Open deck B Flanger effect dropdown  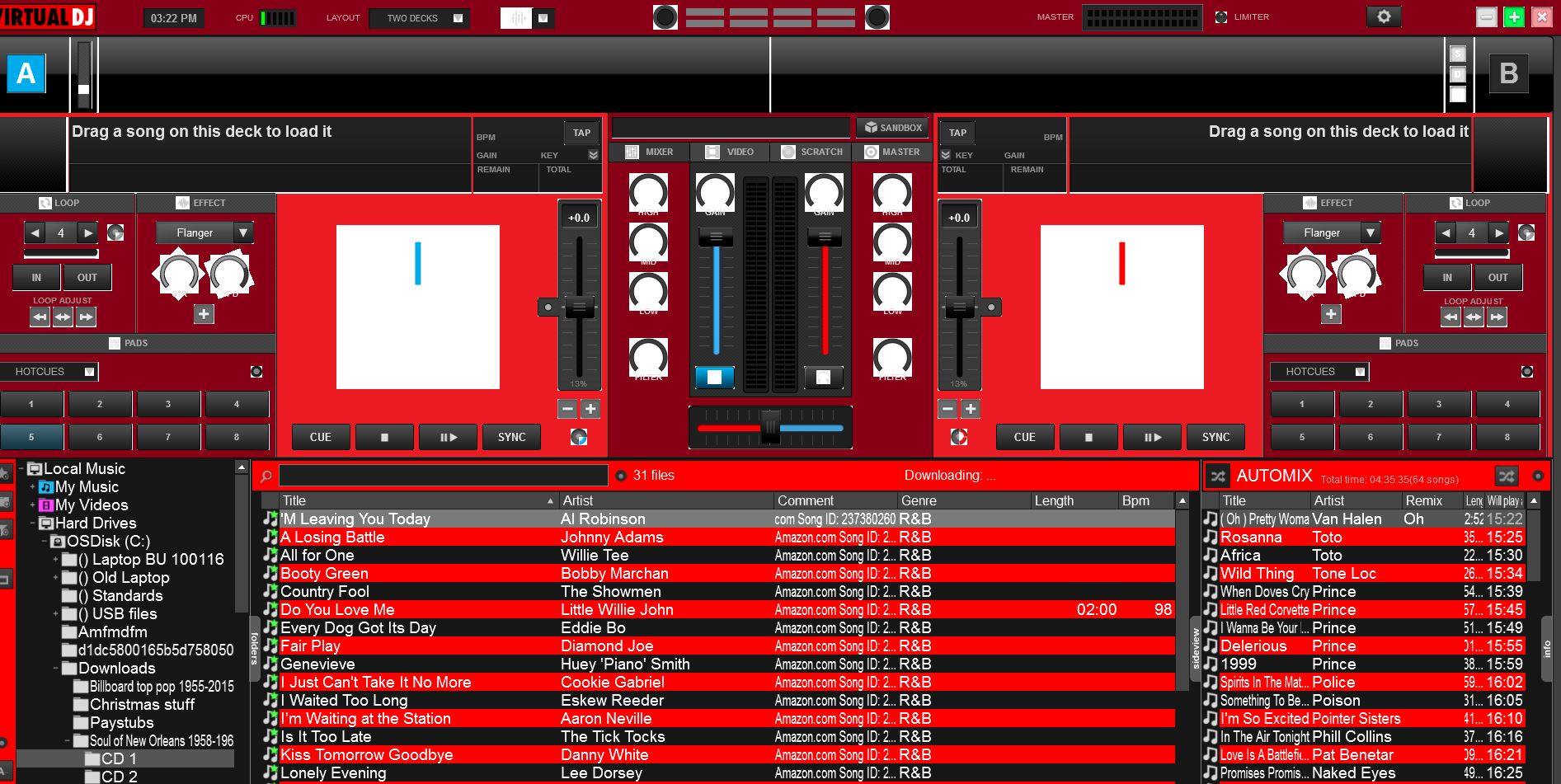point(1370,233)
